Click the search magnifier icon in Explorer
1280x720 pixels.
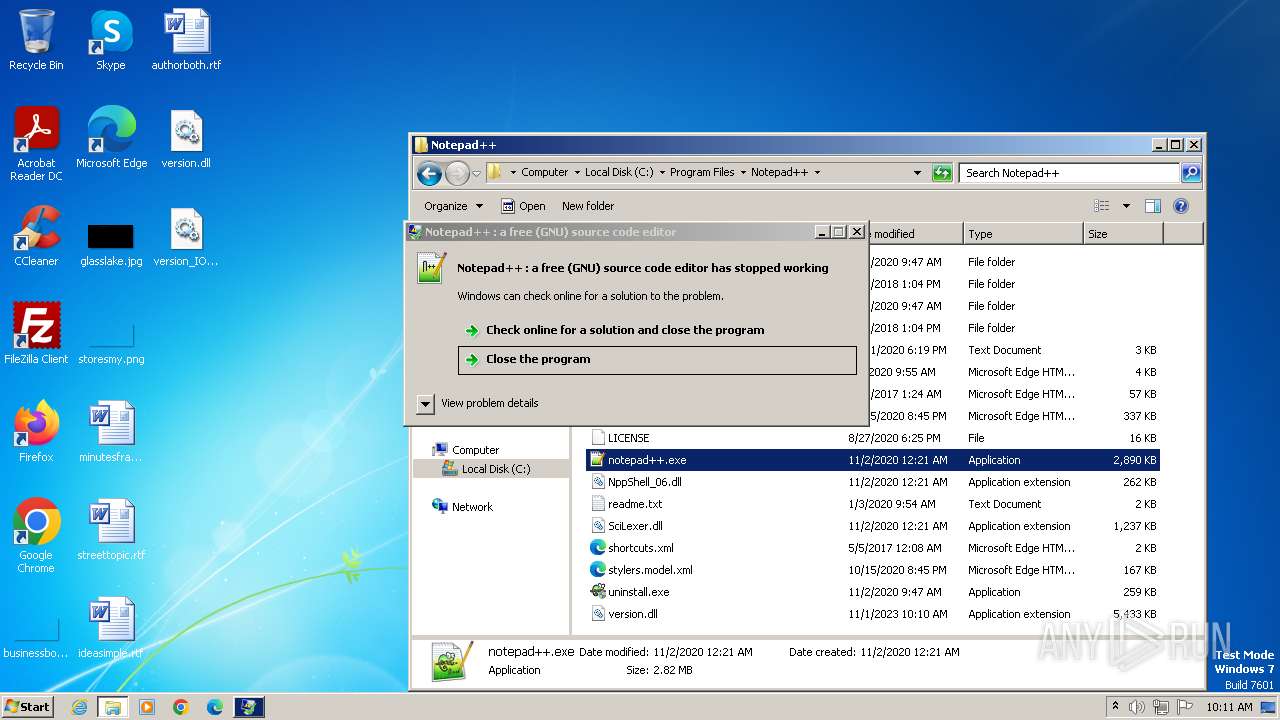tap(1190, 173)
